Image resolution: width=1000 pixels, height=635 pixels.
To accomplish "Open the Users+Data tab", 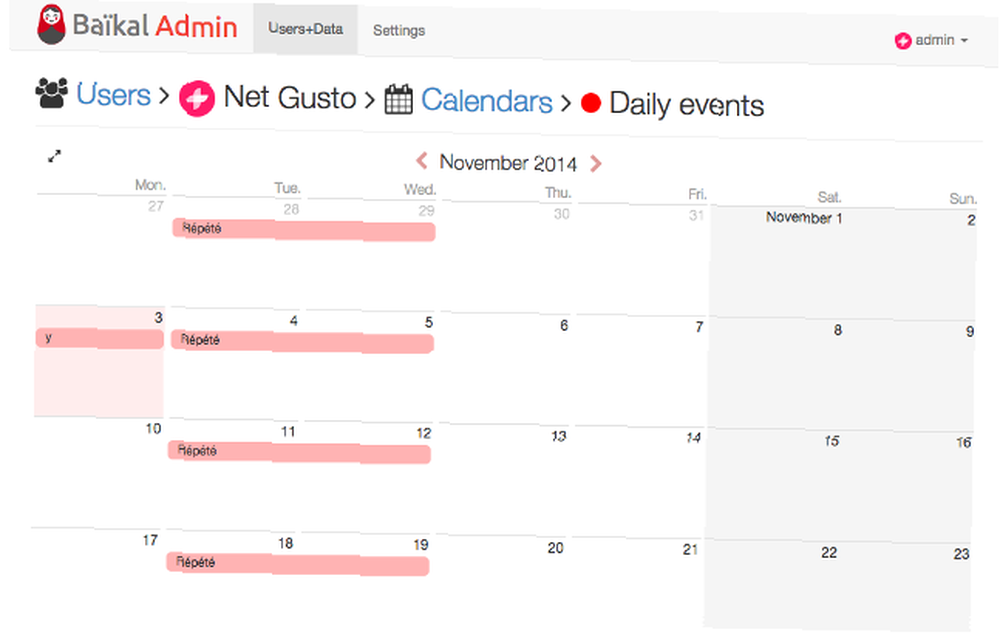I will pos(305,29).
